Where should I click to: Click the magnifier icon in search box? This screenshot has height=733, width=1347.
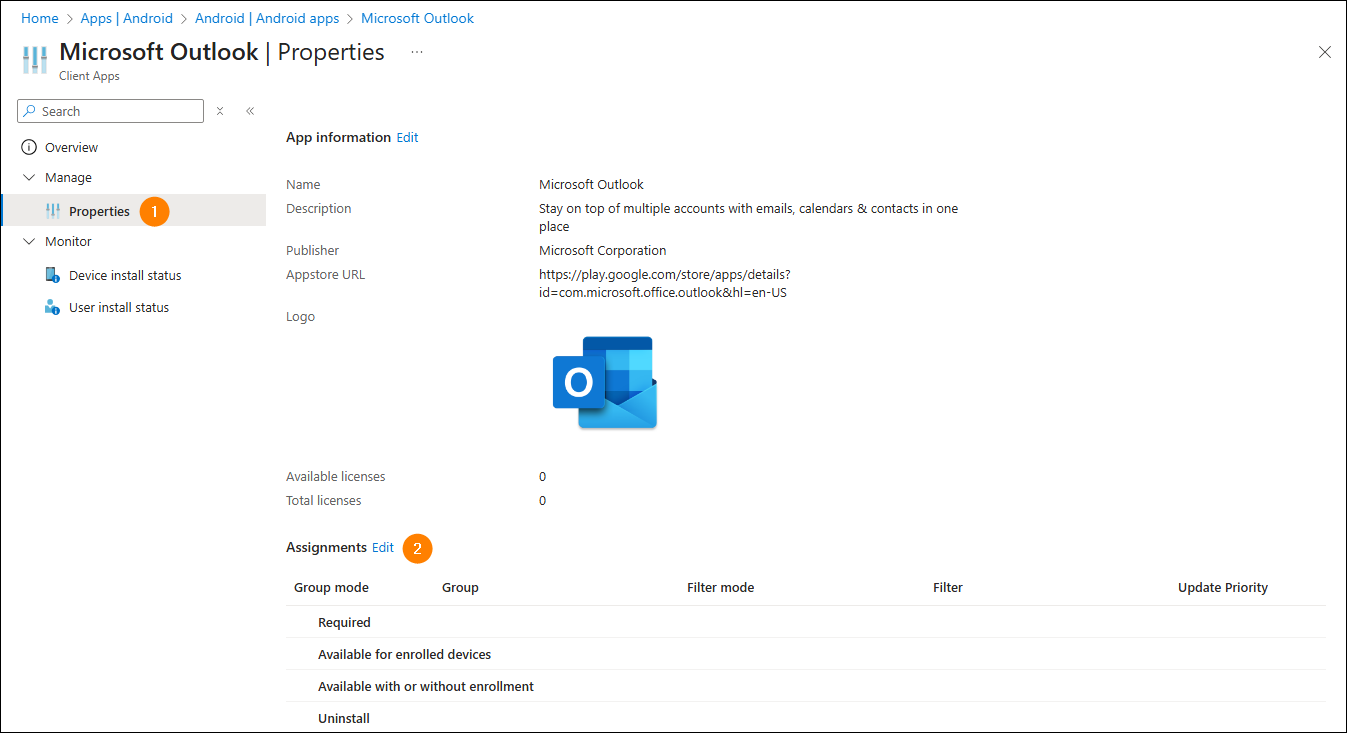point(30,111)
